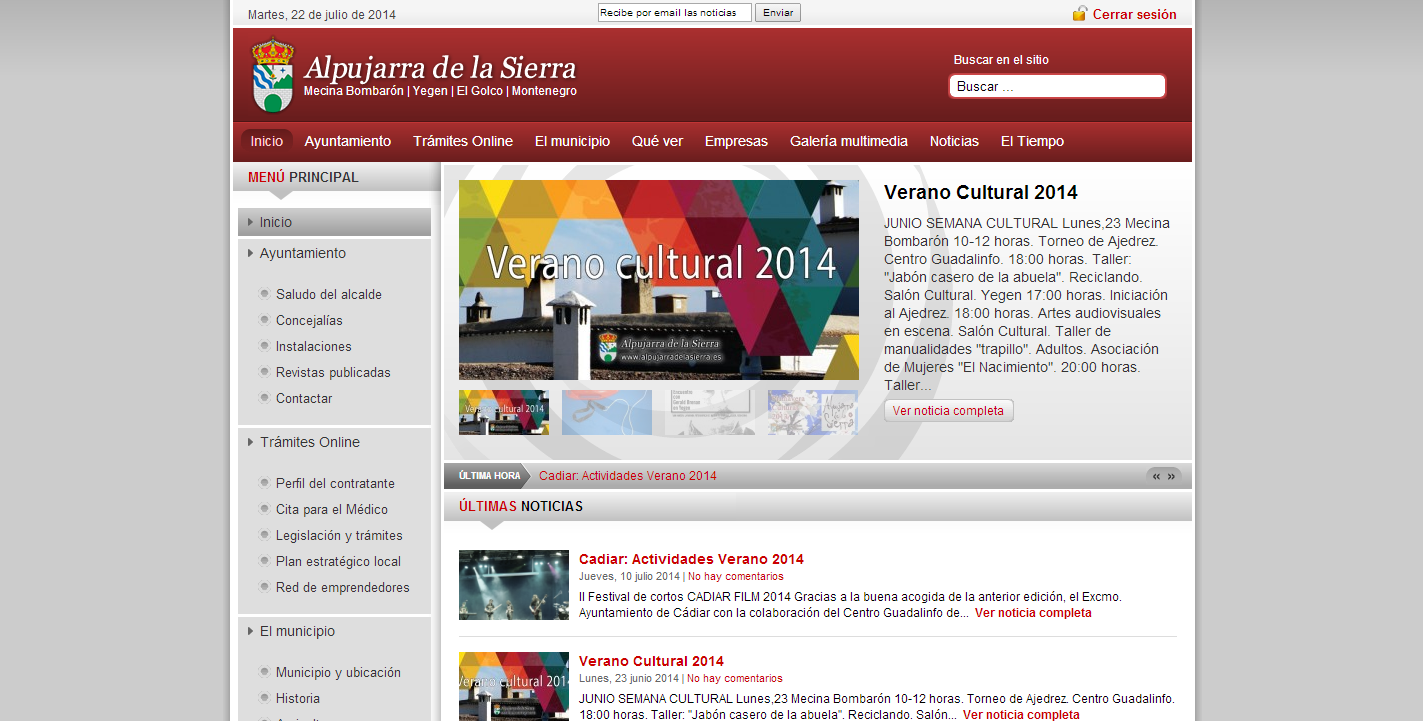Screen dimensions: 1423x721
Task: Select third slider thumbnail, grey image
Action: pos(710,412)
